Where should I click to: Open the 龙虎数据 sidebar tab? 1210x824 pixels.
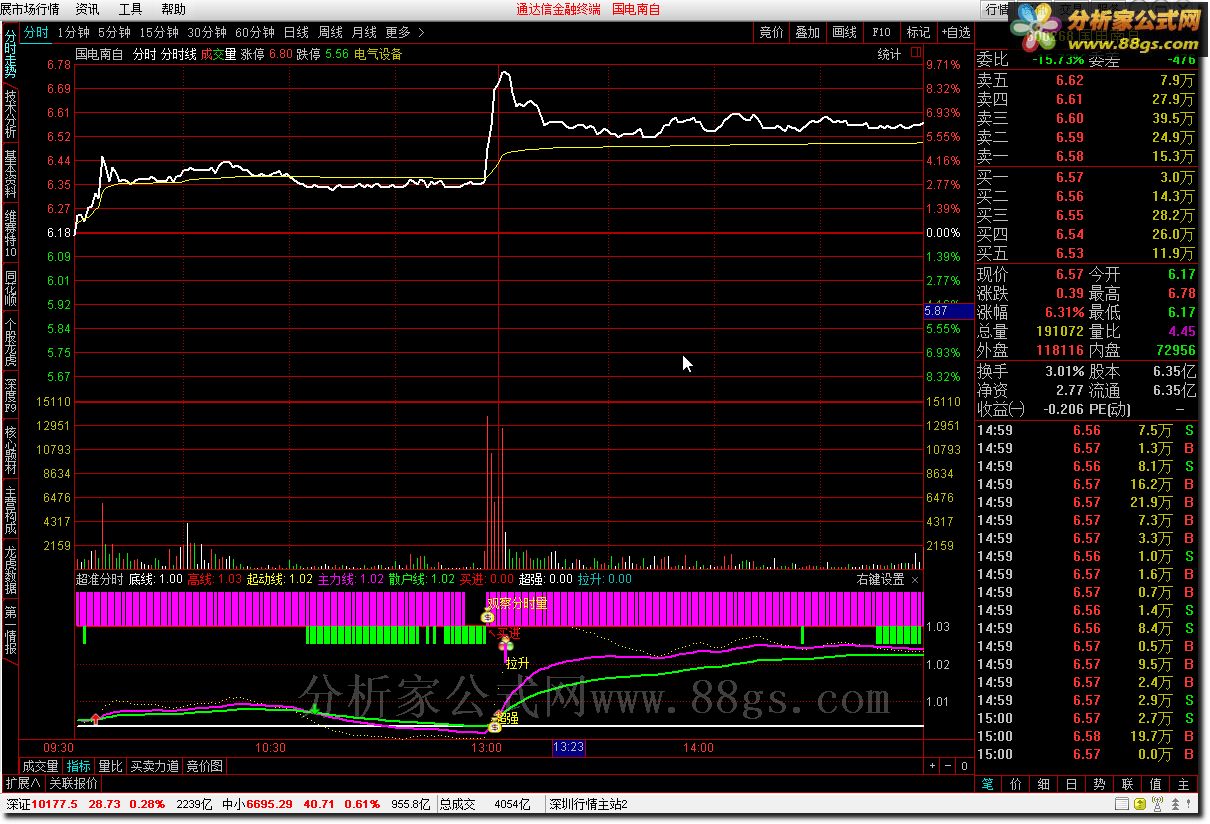pyautogui.click(x=10, y=570)
